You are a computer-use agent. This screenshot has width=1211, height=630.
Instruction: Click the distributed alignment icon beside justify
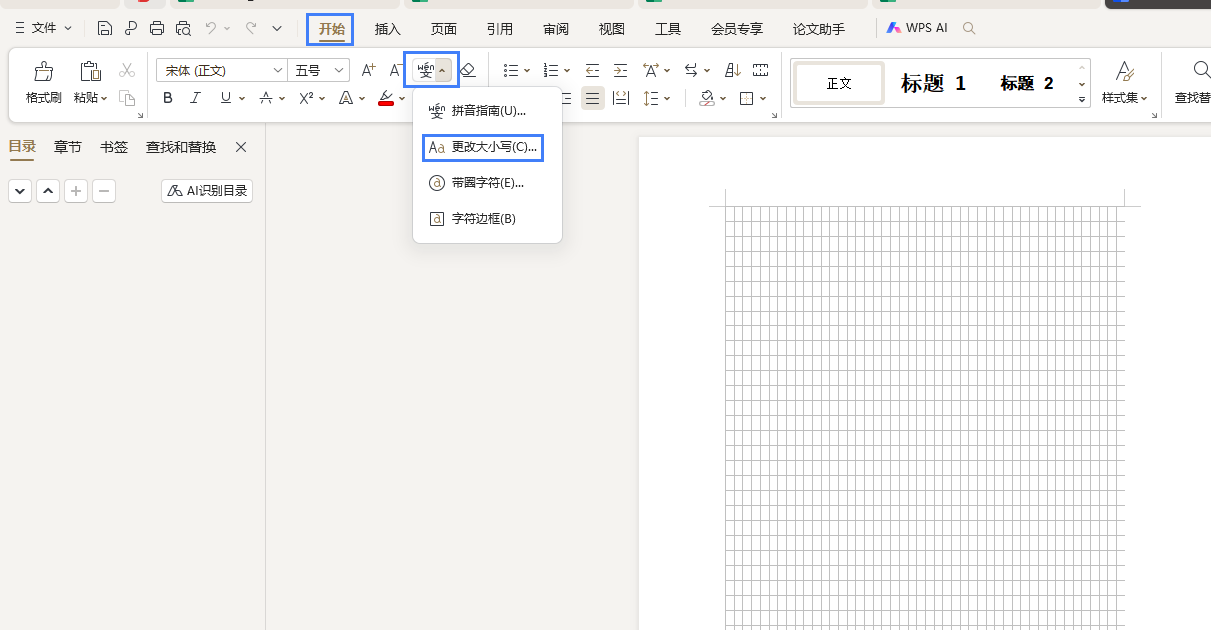coord(621,98)
